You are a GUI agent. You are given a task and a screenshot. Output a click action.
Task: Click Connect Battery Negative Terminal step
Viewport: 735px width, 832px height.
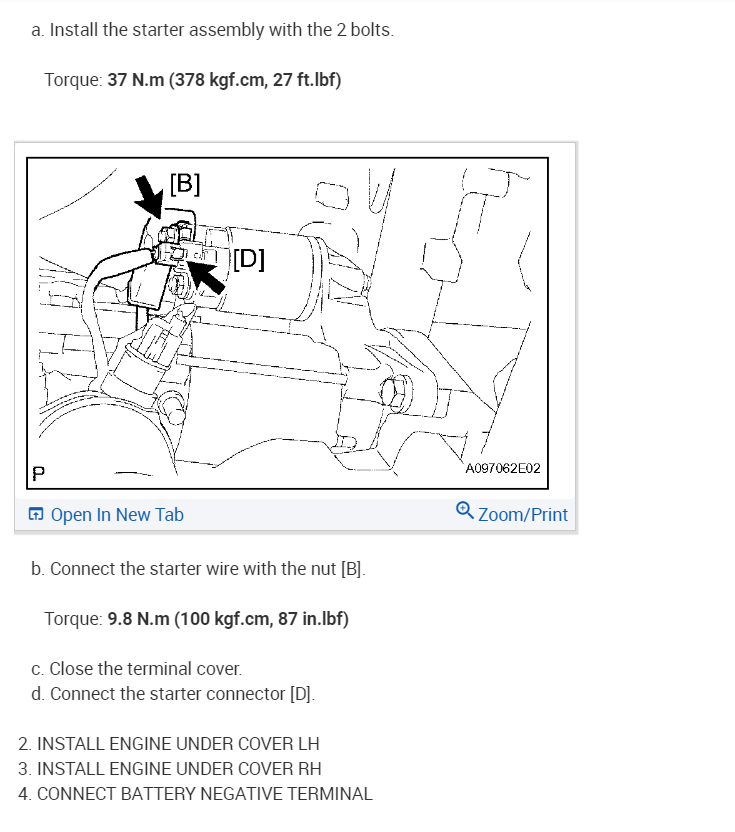pyautogui.click(x=195, y=794)
